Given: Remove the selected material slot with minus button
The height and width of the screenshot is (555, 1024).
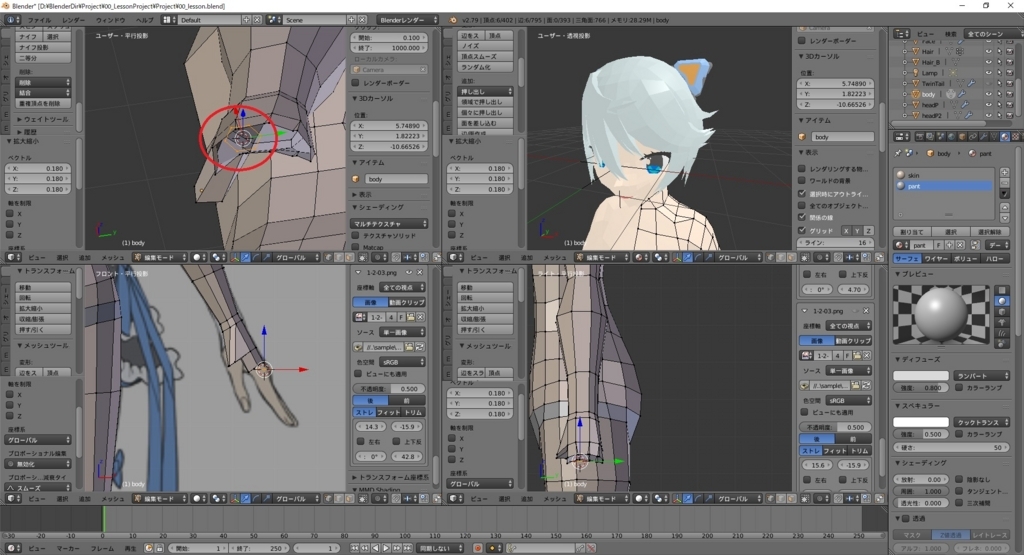Looking at the screenshot, I should coord(1004,183).
